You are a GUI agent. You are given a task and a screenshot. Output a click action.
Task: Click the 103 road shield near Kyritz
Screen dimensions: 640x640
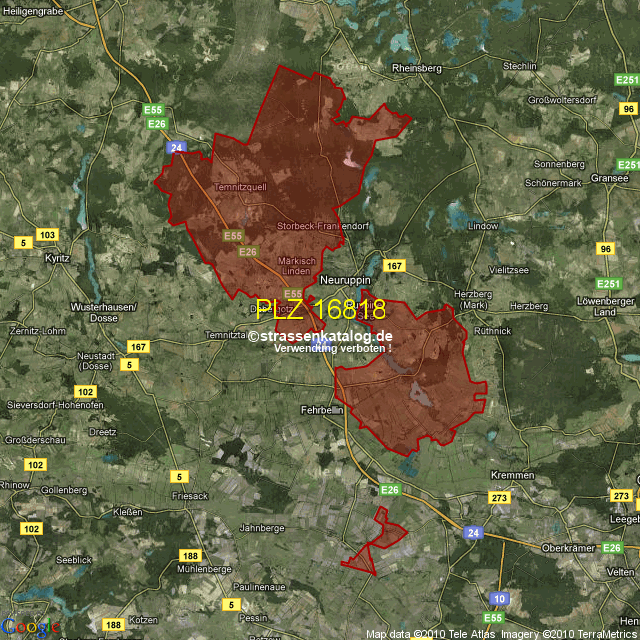pos(47,234)
